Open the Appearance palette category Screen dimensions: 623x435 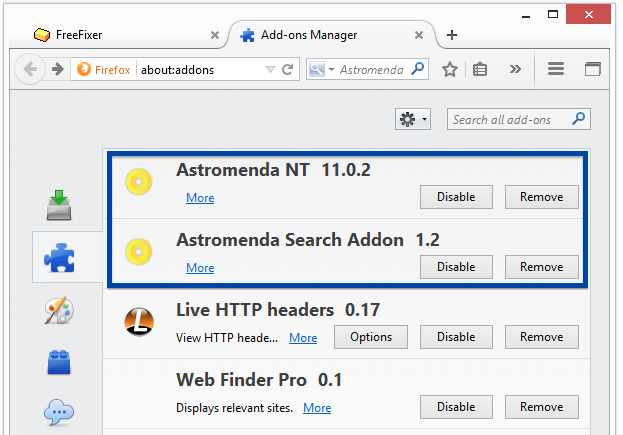59,310
